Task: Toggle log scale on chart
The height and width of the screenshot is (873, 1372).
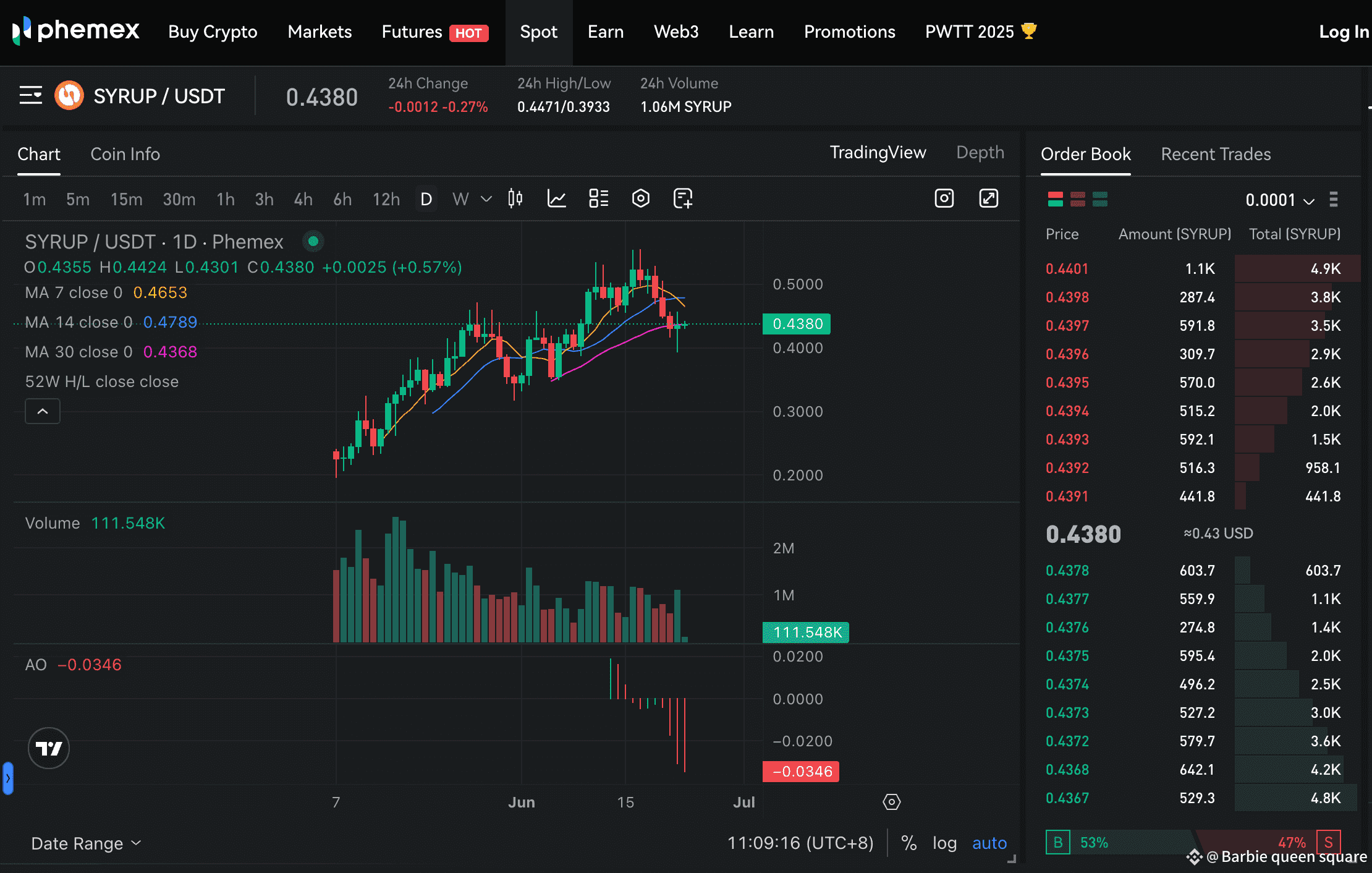Action: tap(944, 843)
